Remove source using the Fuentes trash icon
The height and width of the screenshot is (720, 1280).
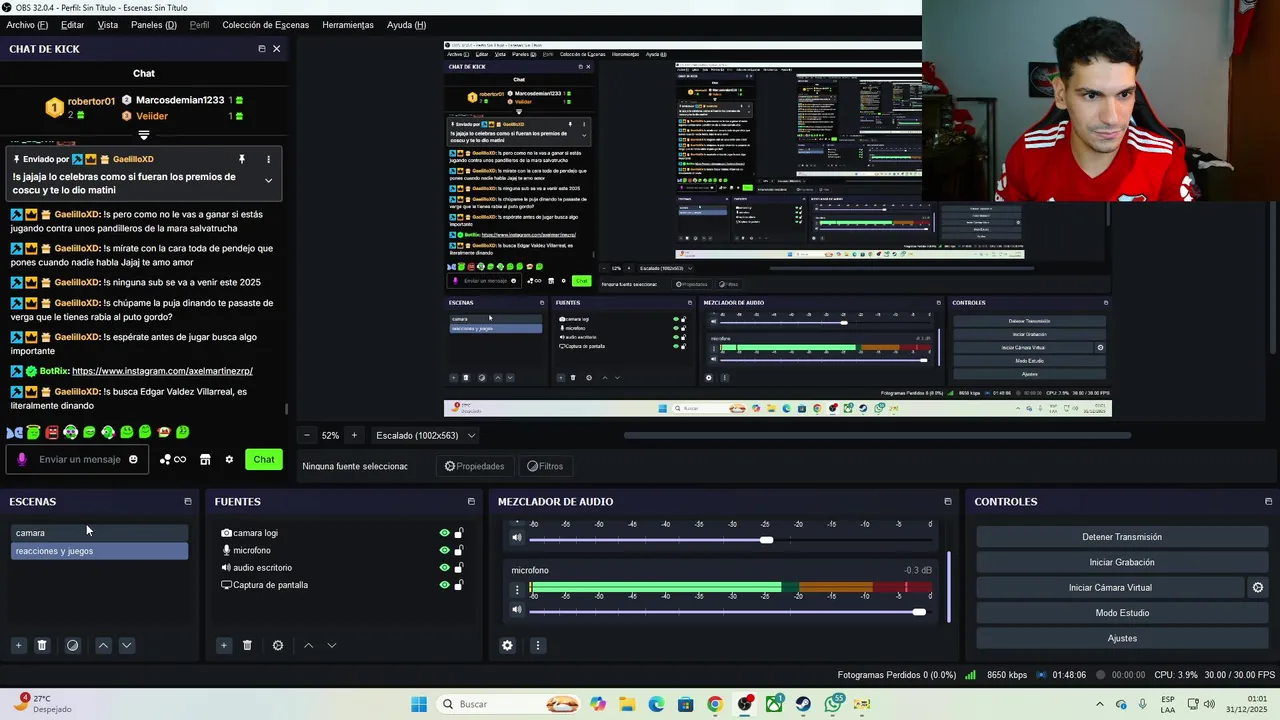point(248,645)
